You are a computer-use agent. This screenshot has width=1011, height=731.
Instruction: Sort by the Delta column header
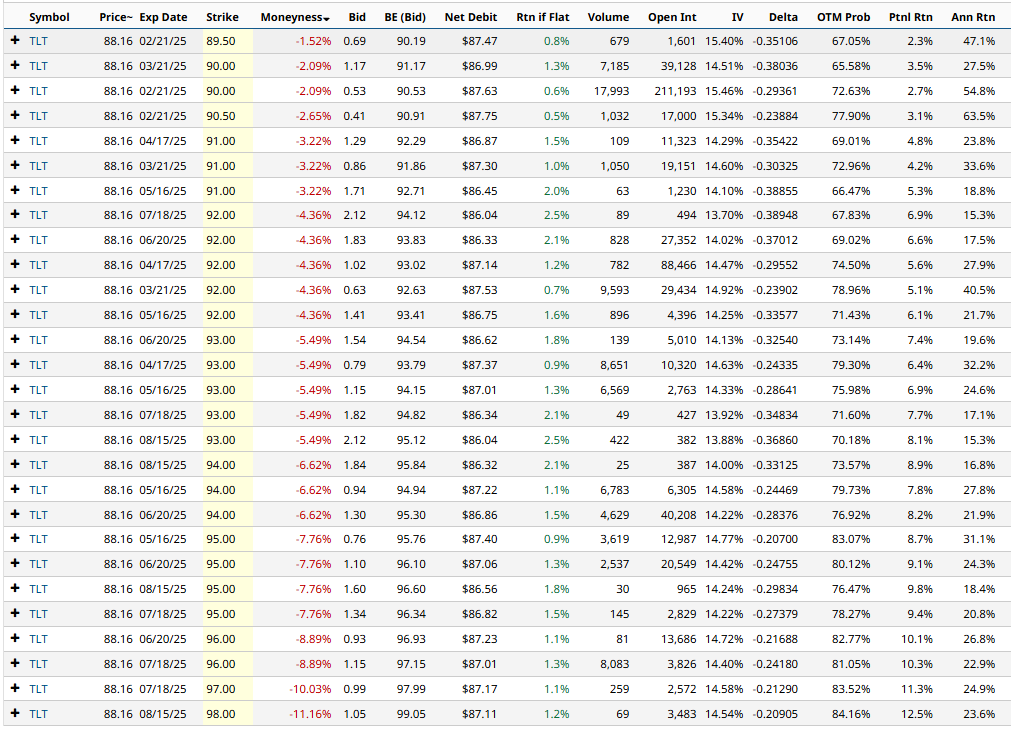click(783, 17)
